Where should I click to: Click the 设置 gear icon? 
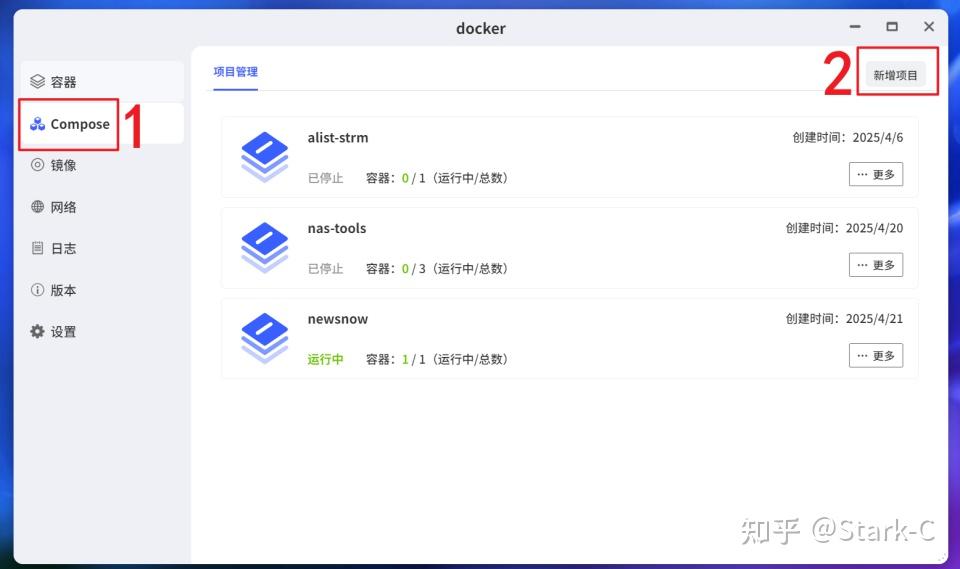[x=37, y=331]
